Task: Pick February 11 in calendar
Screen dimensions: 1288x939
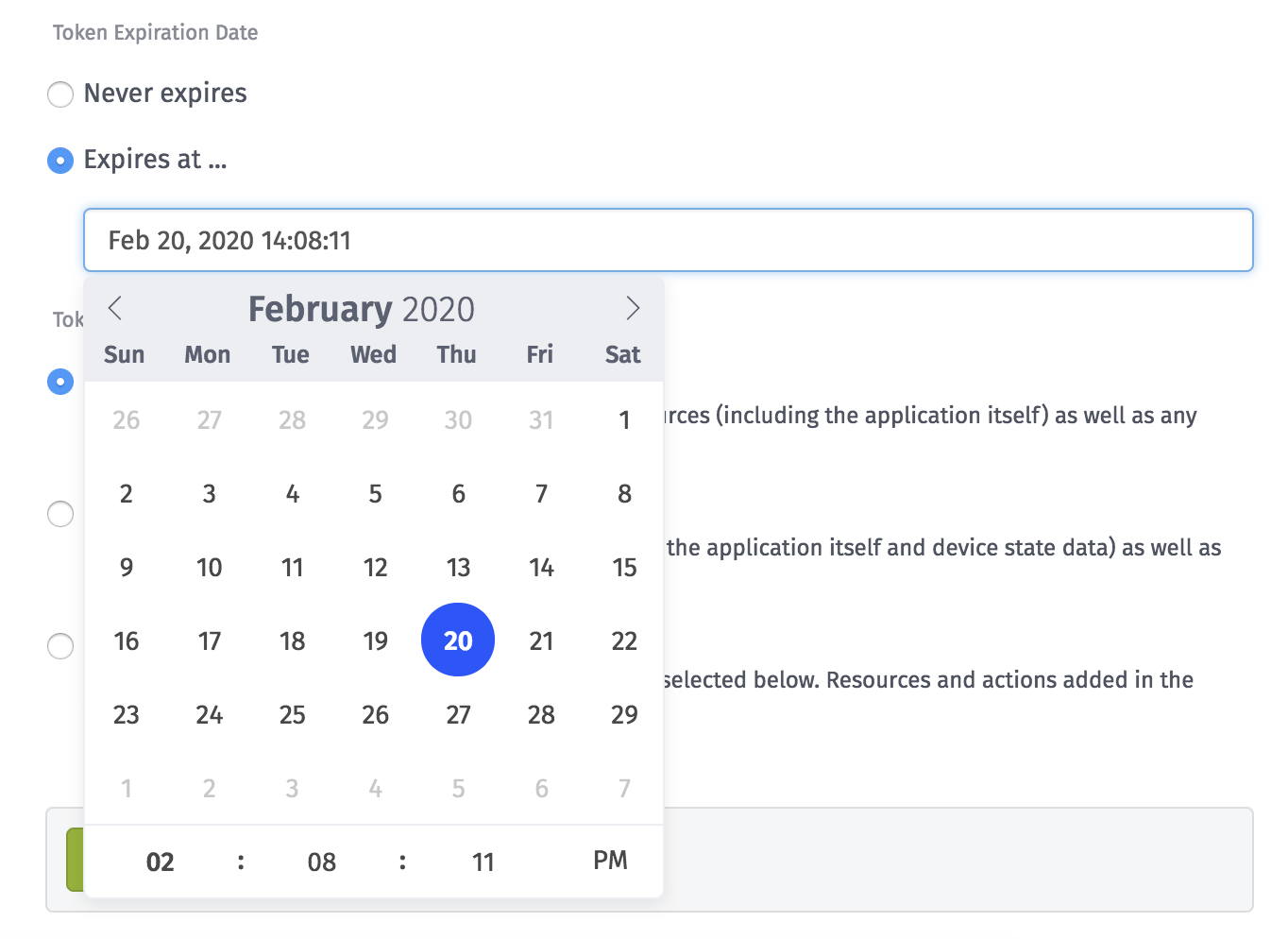Action: click(x=292, y=567)
